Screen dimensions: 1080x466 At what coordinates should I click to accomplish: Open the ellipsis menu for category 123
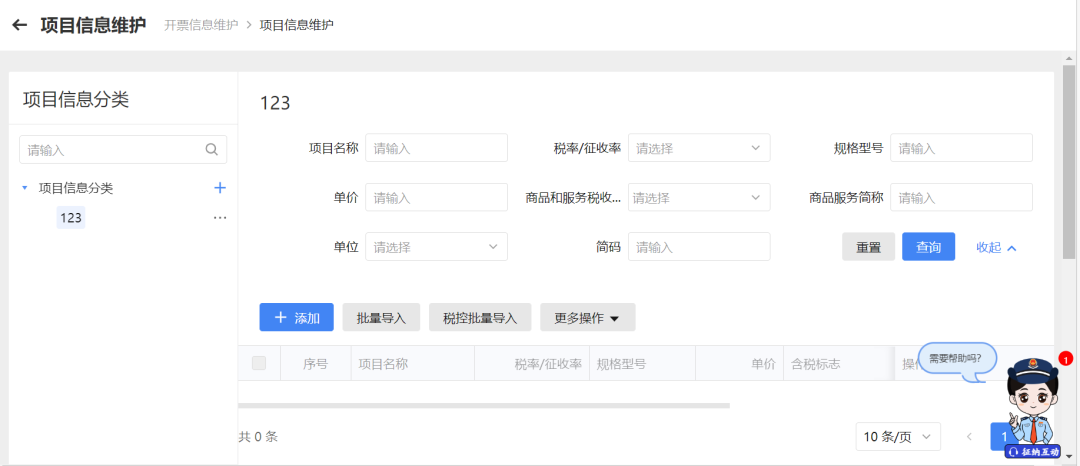click(x=220, y=218)
